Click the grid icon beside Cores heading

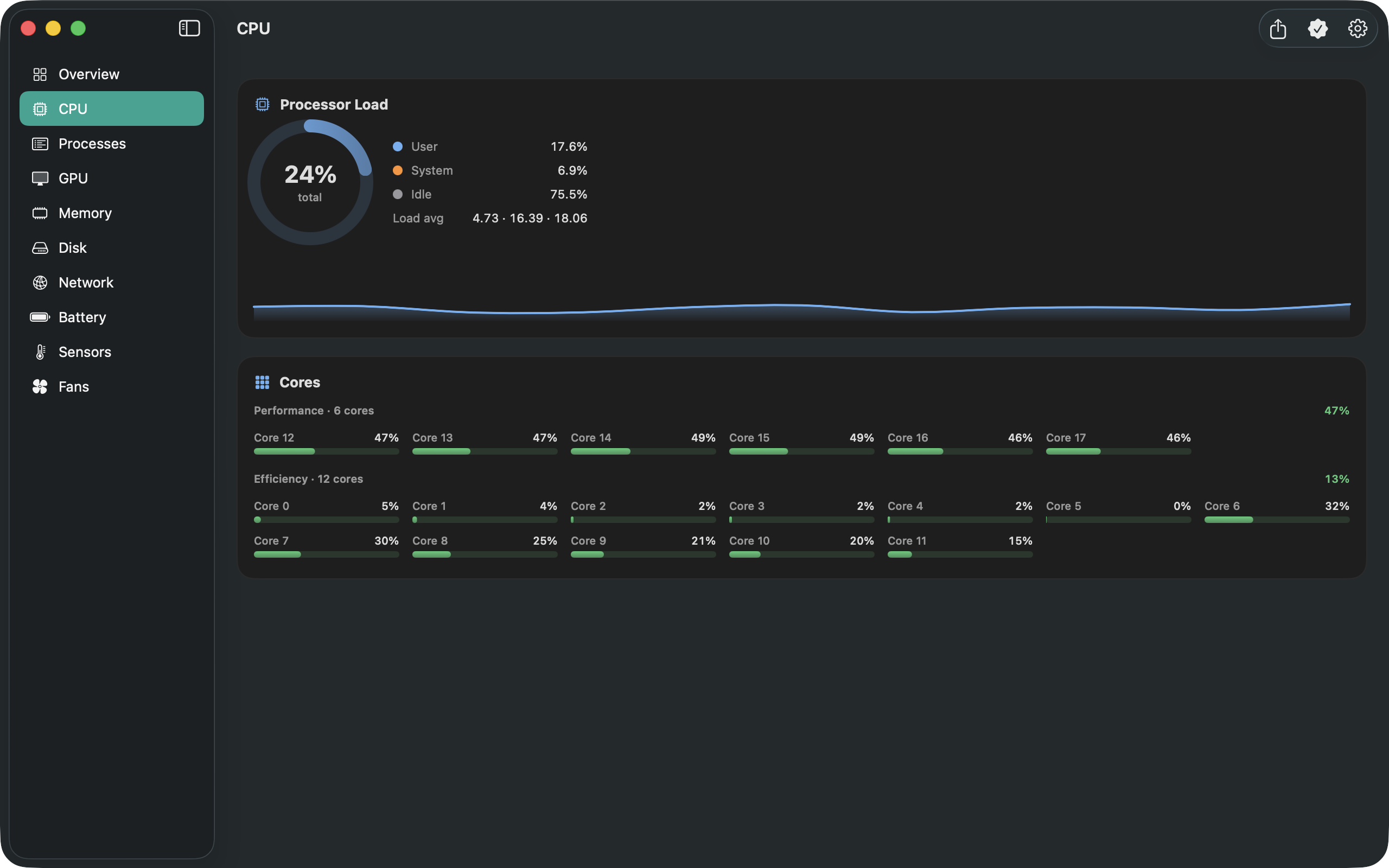click(x=262, y=382)
